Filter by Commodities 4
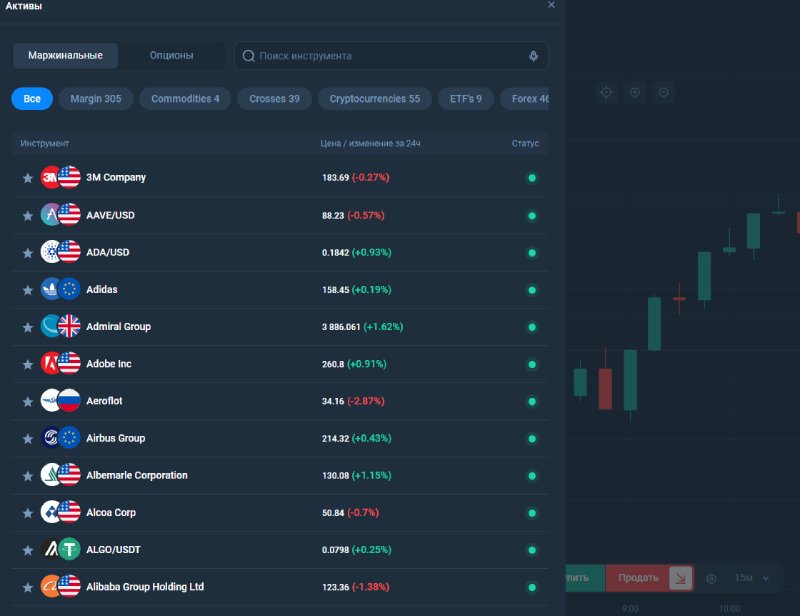This screenshot has width=800, height=616. (185, 99)
